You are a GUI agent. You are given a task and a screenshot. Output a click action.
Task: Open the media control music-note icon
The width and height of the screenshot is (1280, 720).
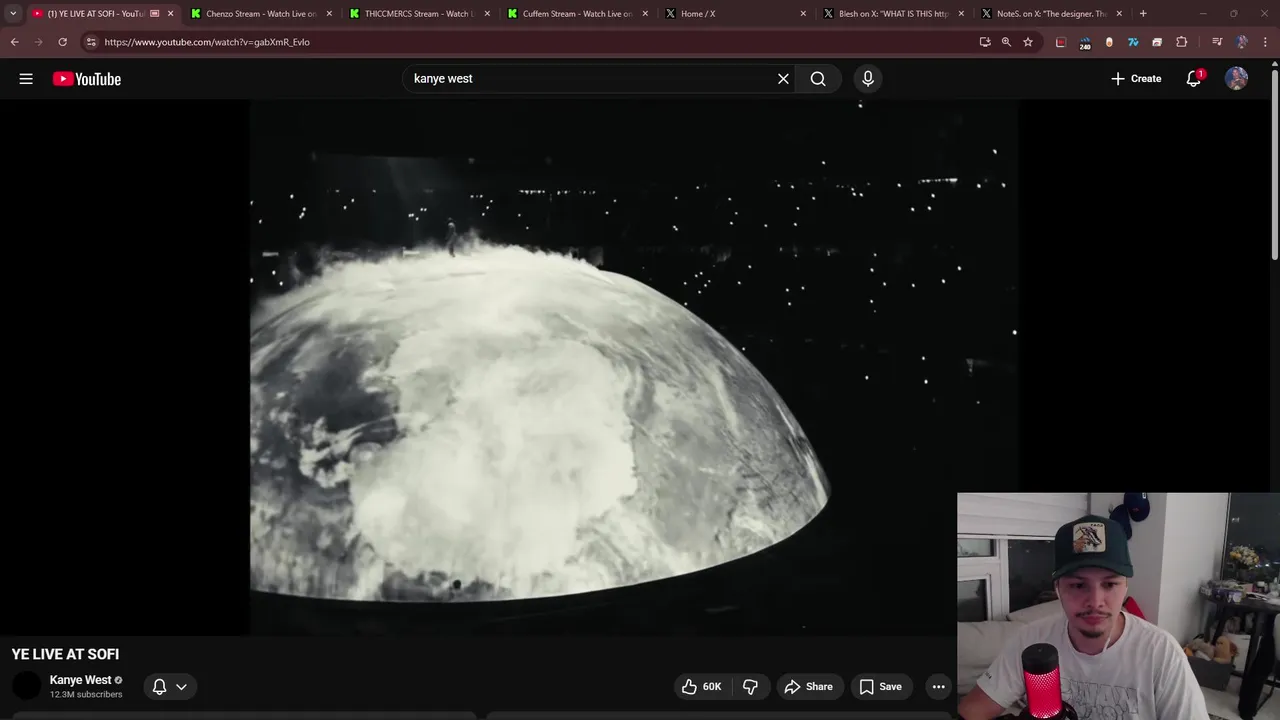click(1217, 42)
